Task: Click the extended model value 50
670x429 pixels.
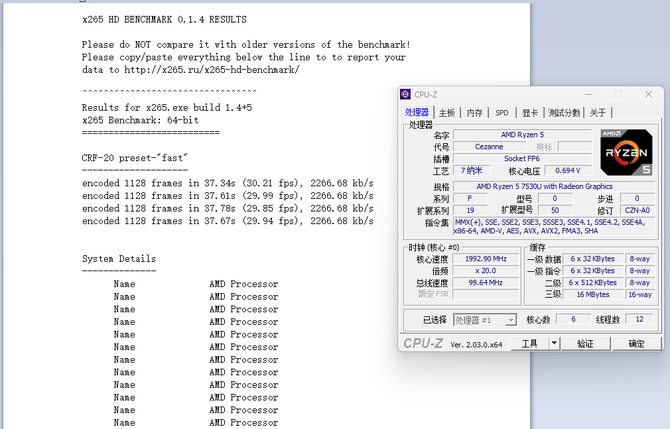Action: pyautogui.click(x=555, y=210)
